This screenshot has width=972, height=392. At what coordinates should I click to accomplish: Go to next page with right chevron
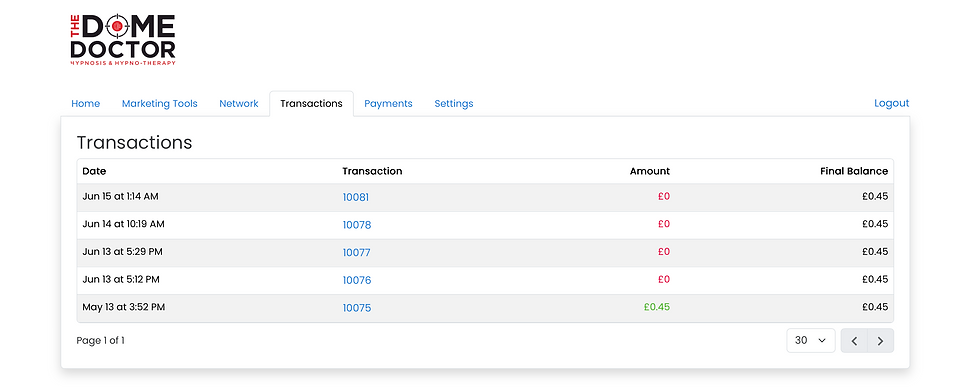[880, 341]
